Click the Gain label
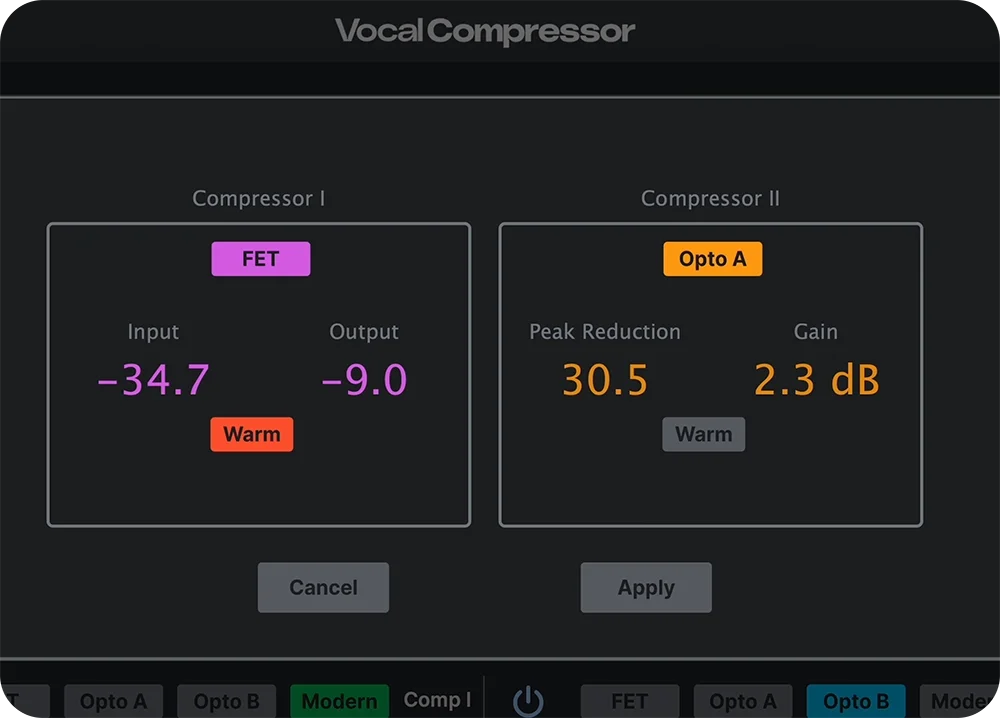The width and height of the screenshot is (1000, 718). 816,332
